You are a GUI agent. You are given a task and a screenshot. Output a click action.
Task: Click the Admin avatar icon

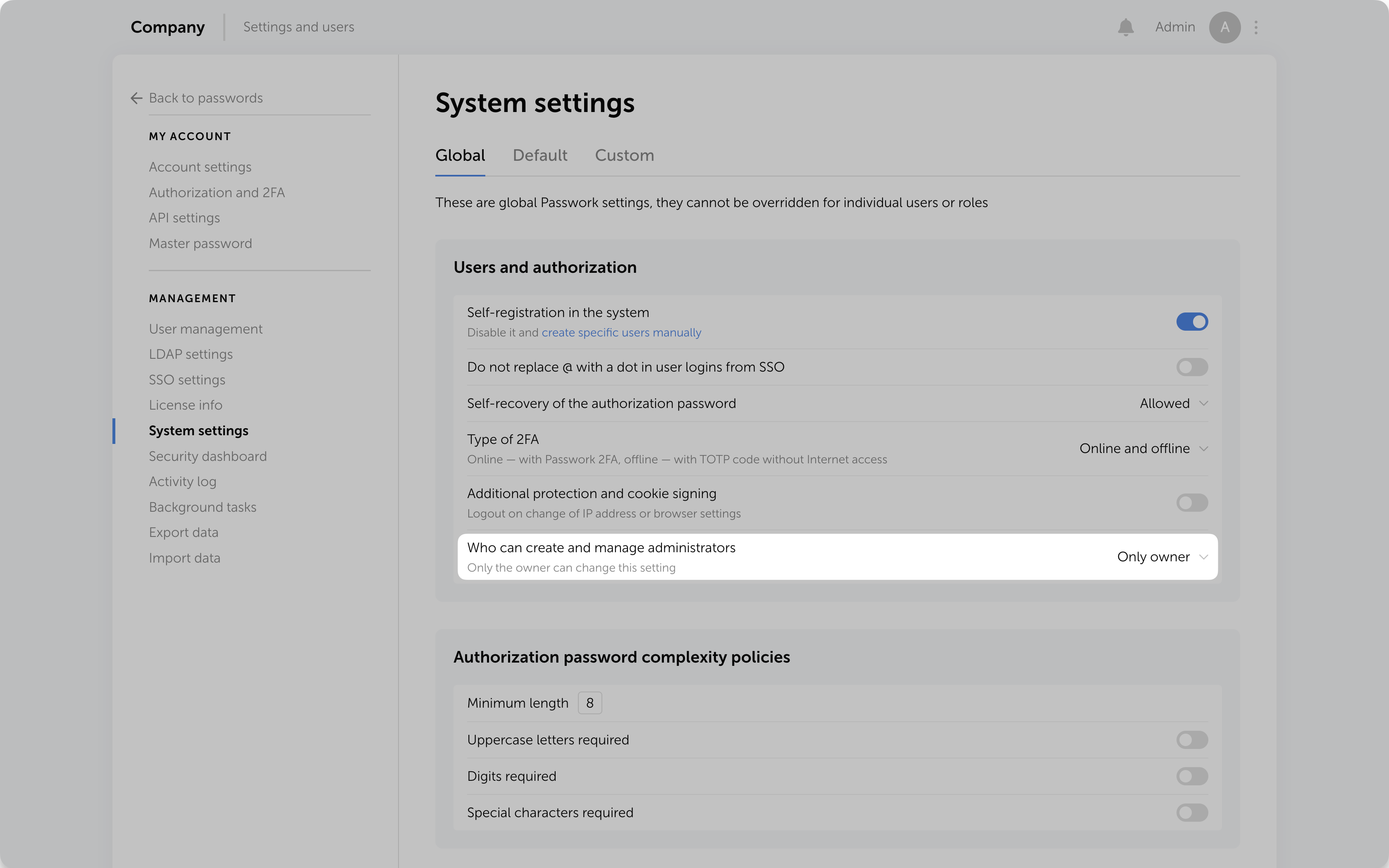click(x=1225, y=27)
